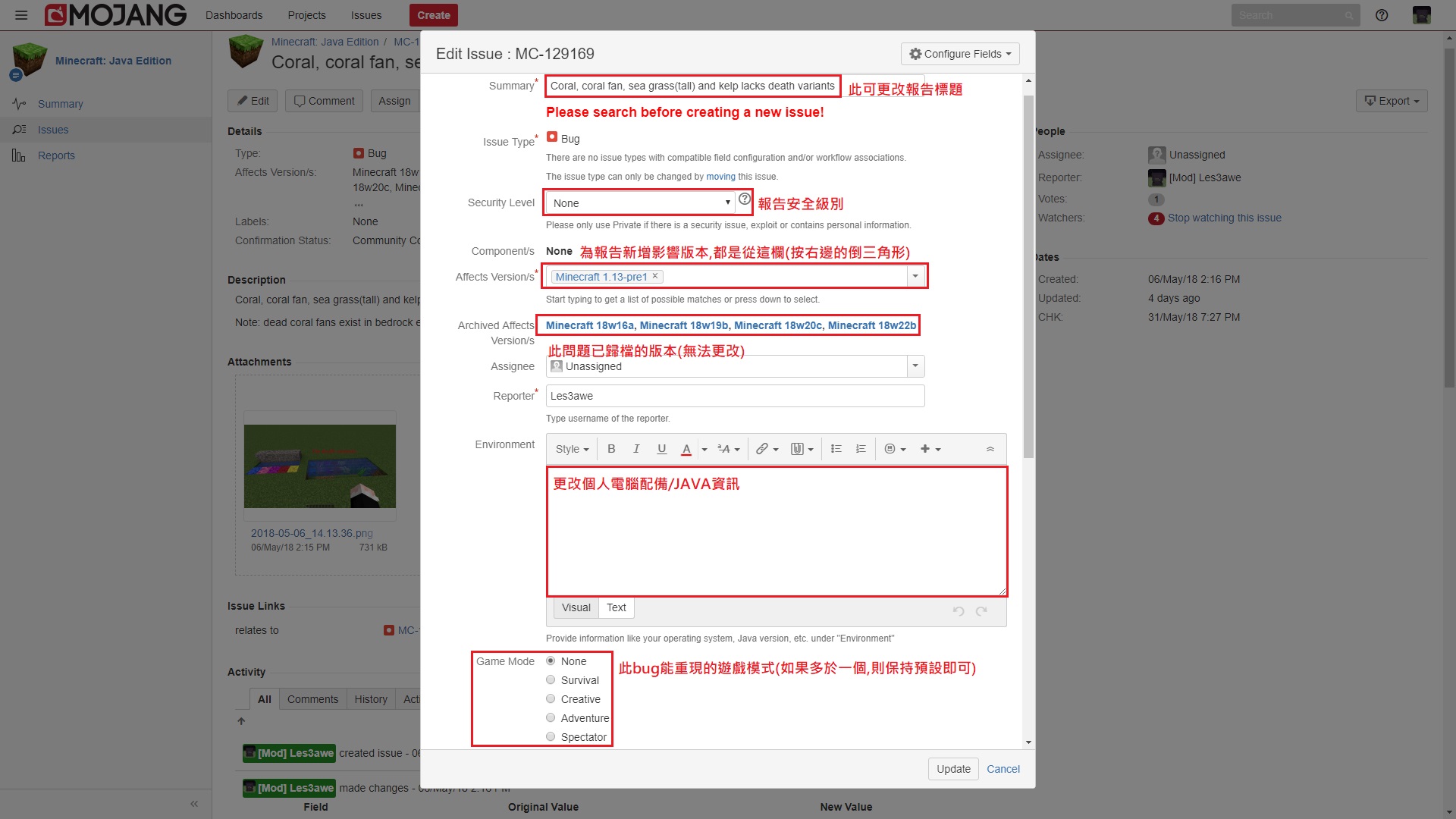1456x819 pixels.
Task: Click Stop watching this issue
Action: pos(1224,218)
